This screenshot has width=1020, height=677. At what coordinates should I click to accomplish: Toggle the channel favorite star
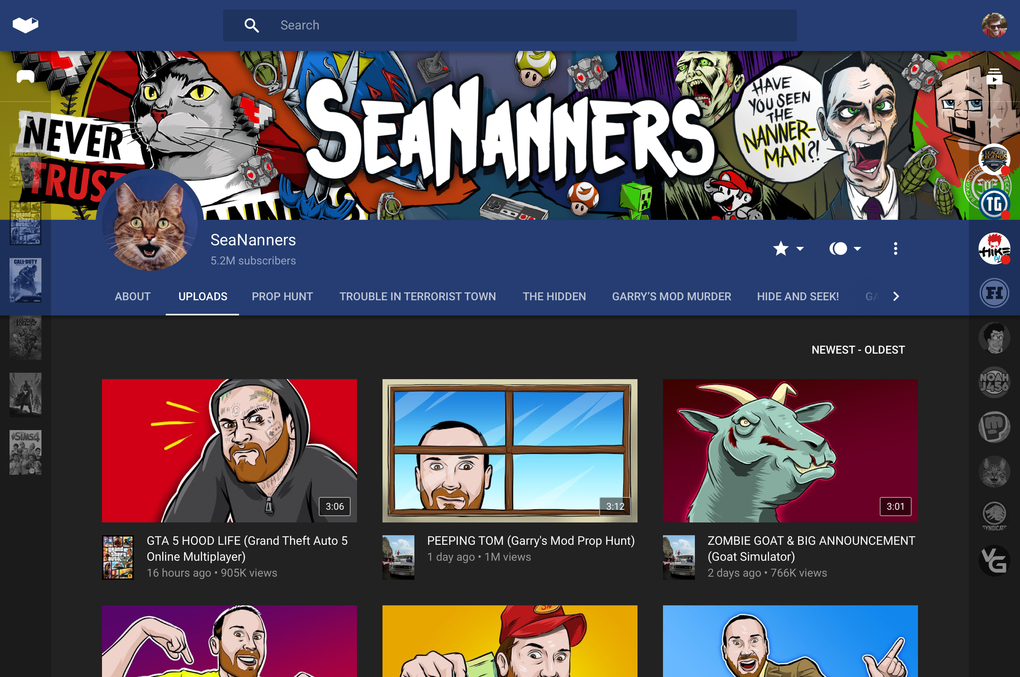point(781,248)
